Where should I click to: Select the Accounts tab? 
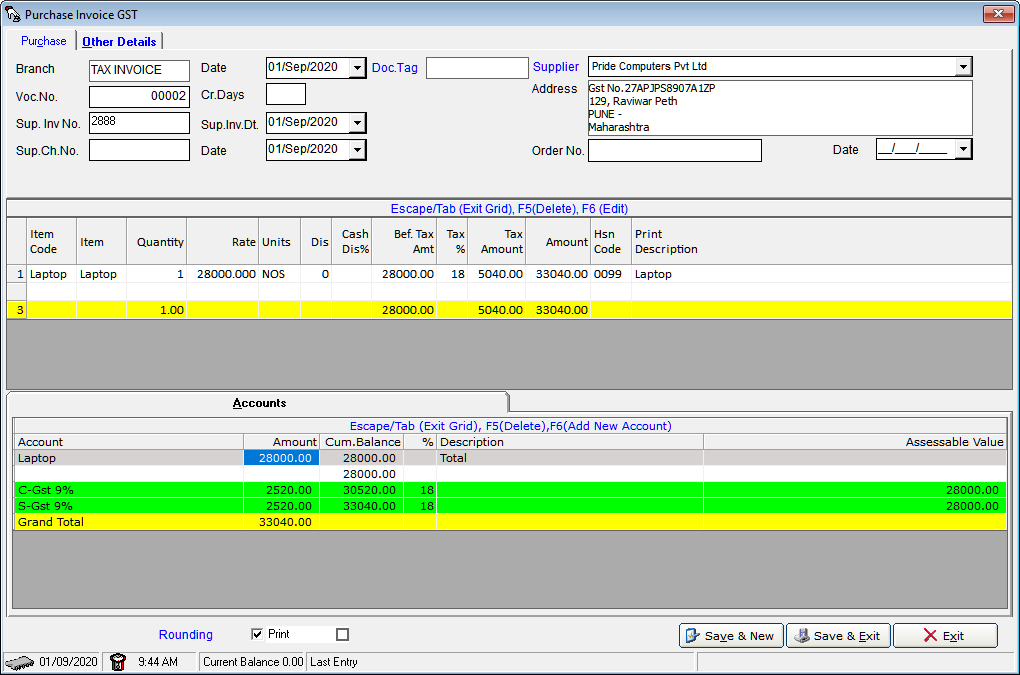coord(259,403)
